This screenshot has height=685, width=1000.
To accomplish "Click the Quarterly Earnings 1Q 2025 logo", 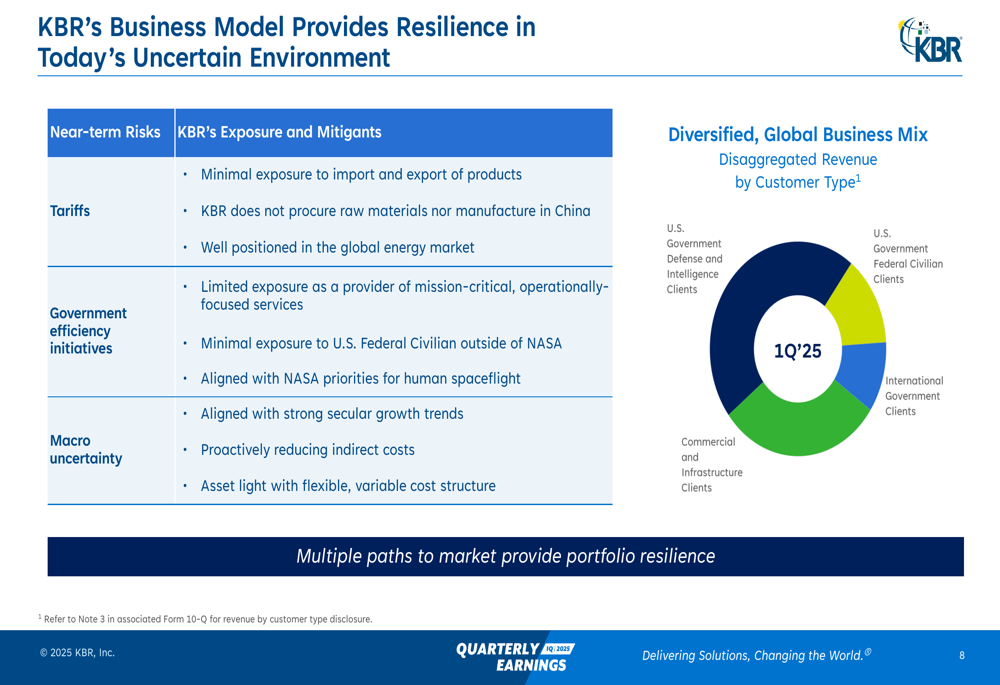I will [x=515, y=657].
